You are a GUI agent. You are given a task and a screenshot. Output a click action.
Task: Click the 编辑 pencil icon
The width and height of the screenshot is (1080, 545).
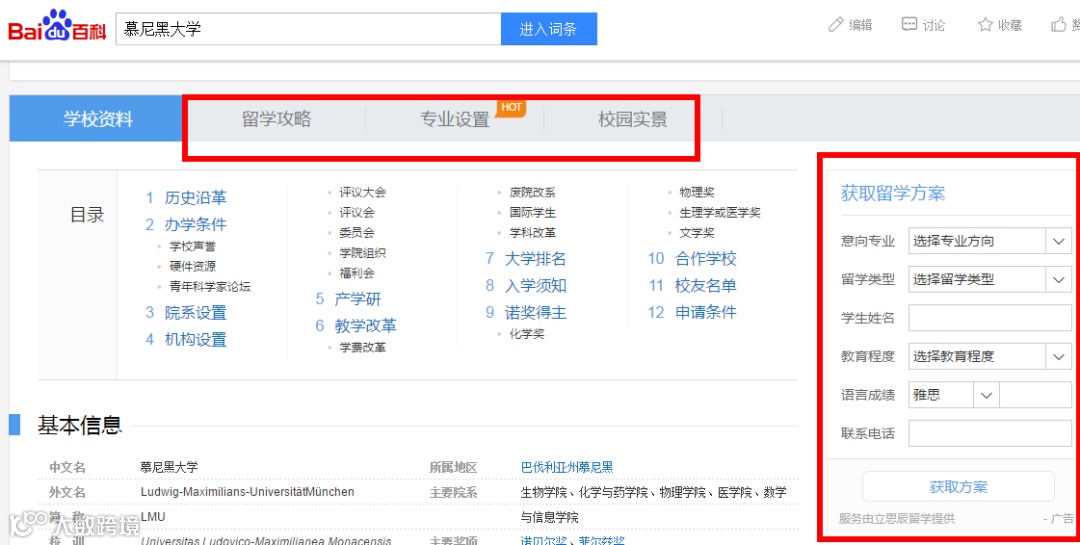(835, 25)
